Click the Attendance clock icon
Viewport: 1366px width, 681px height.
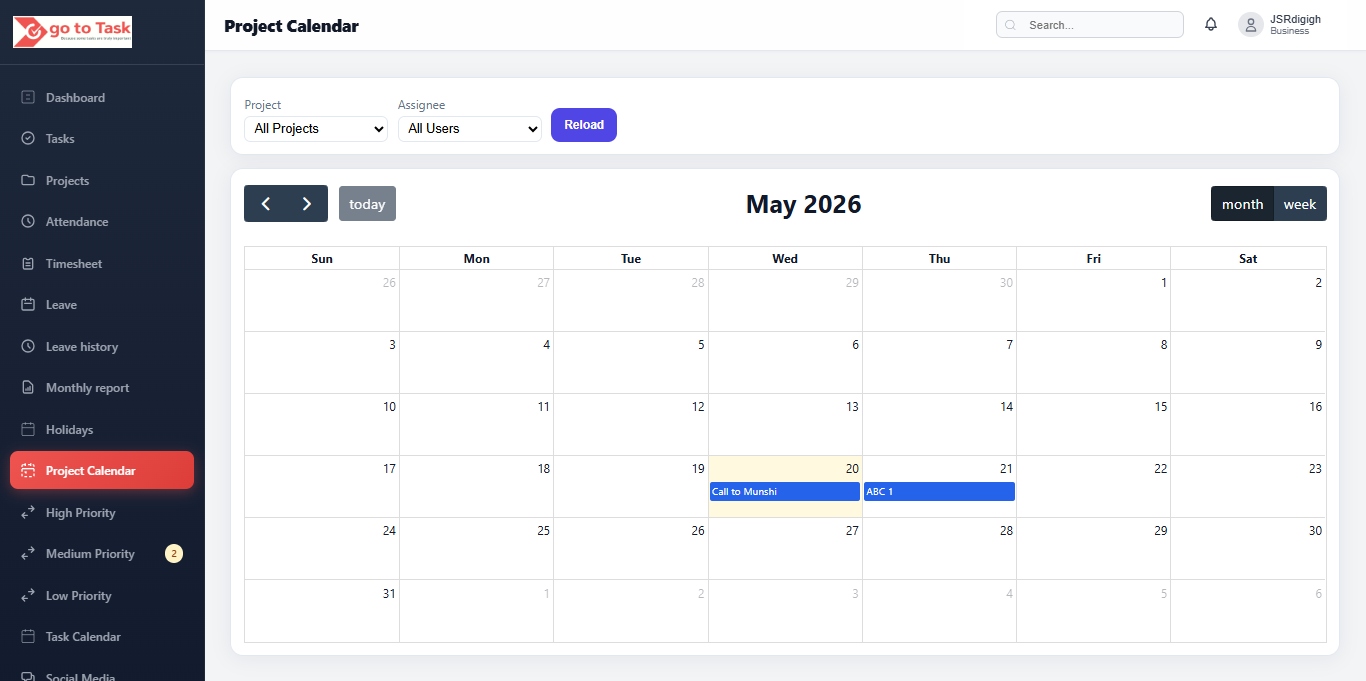tap(28, 222)
